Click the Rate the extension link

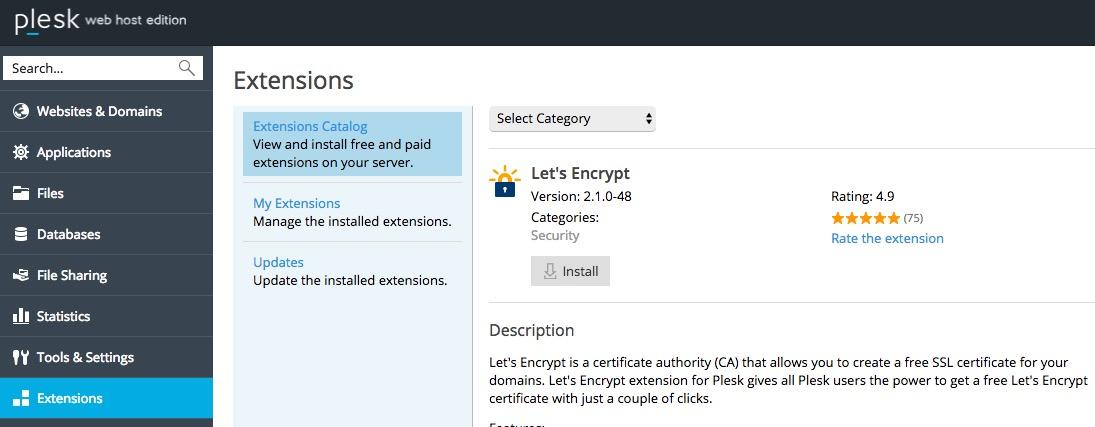click(x=887, y=238)
